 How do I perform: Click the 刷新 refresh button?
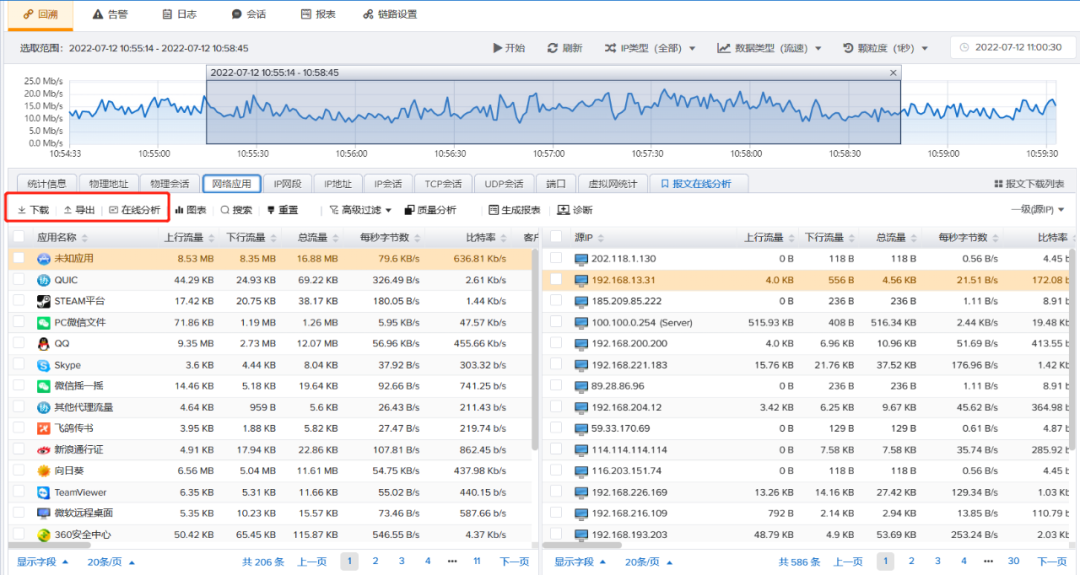(x=565, y=48)
